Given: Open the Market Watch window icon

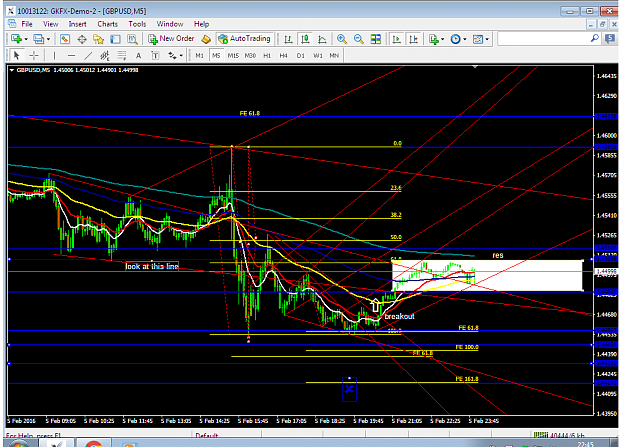Looking at the screenshot, I should [65, 39].
